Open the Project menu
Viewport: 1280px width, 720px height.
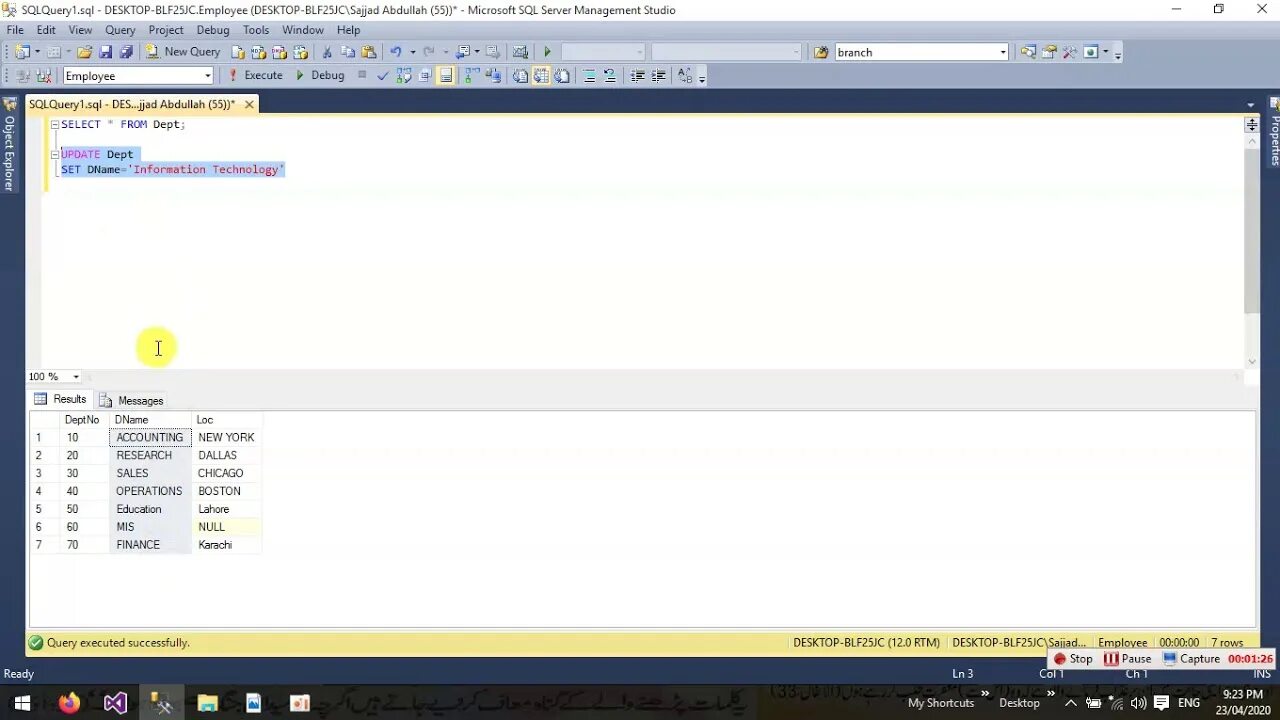[166, 30]
